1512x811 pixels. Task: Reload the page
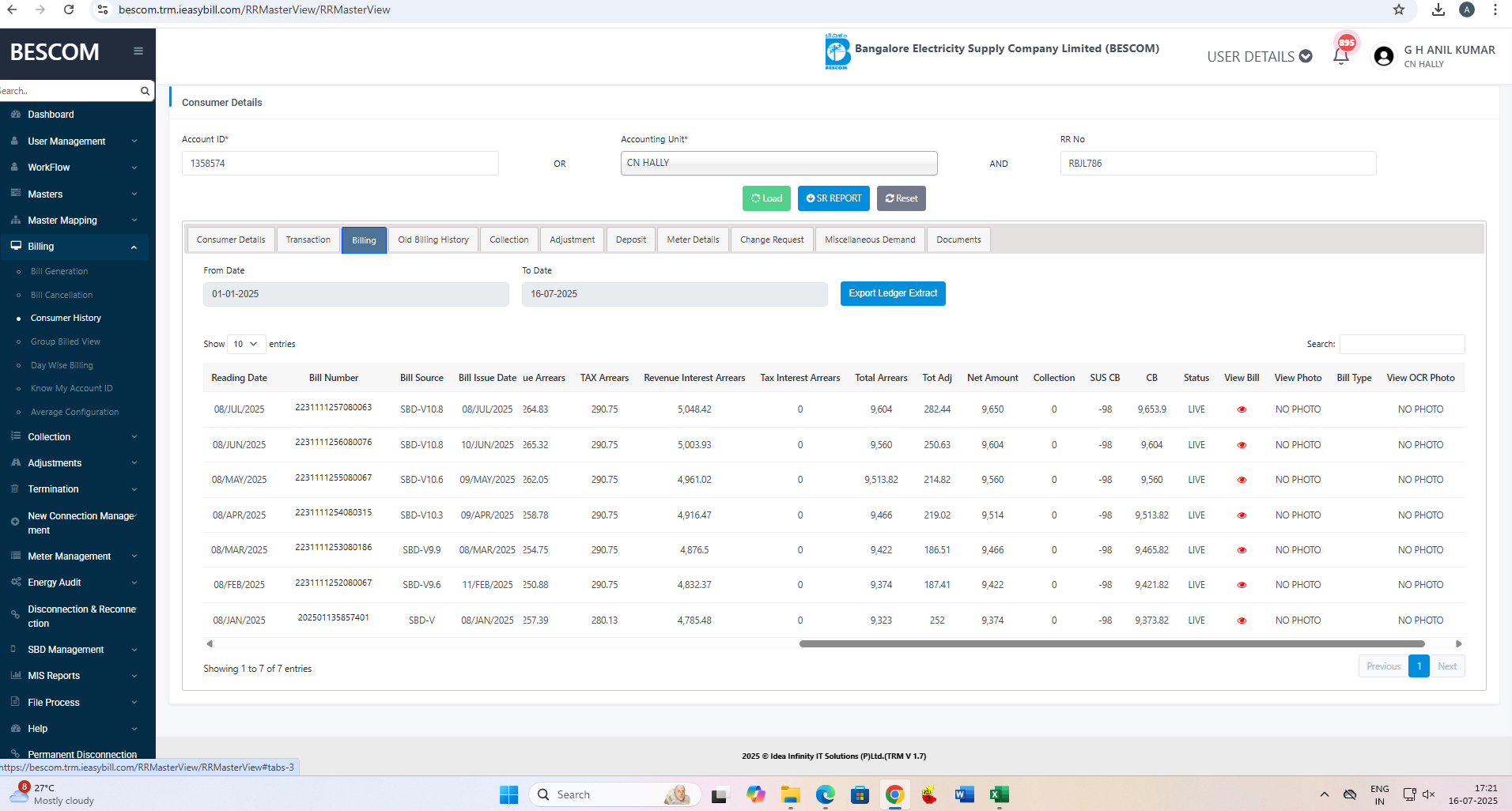69,9
